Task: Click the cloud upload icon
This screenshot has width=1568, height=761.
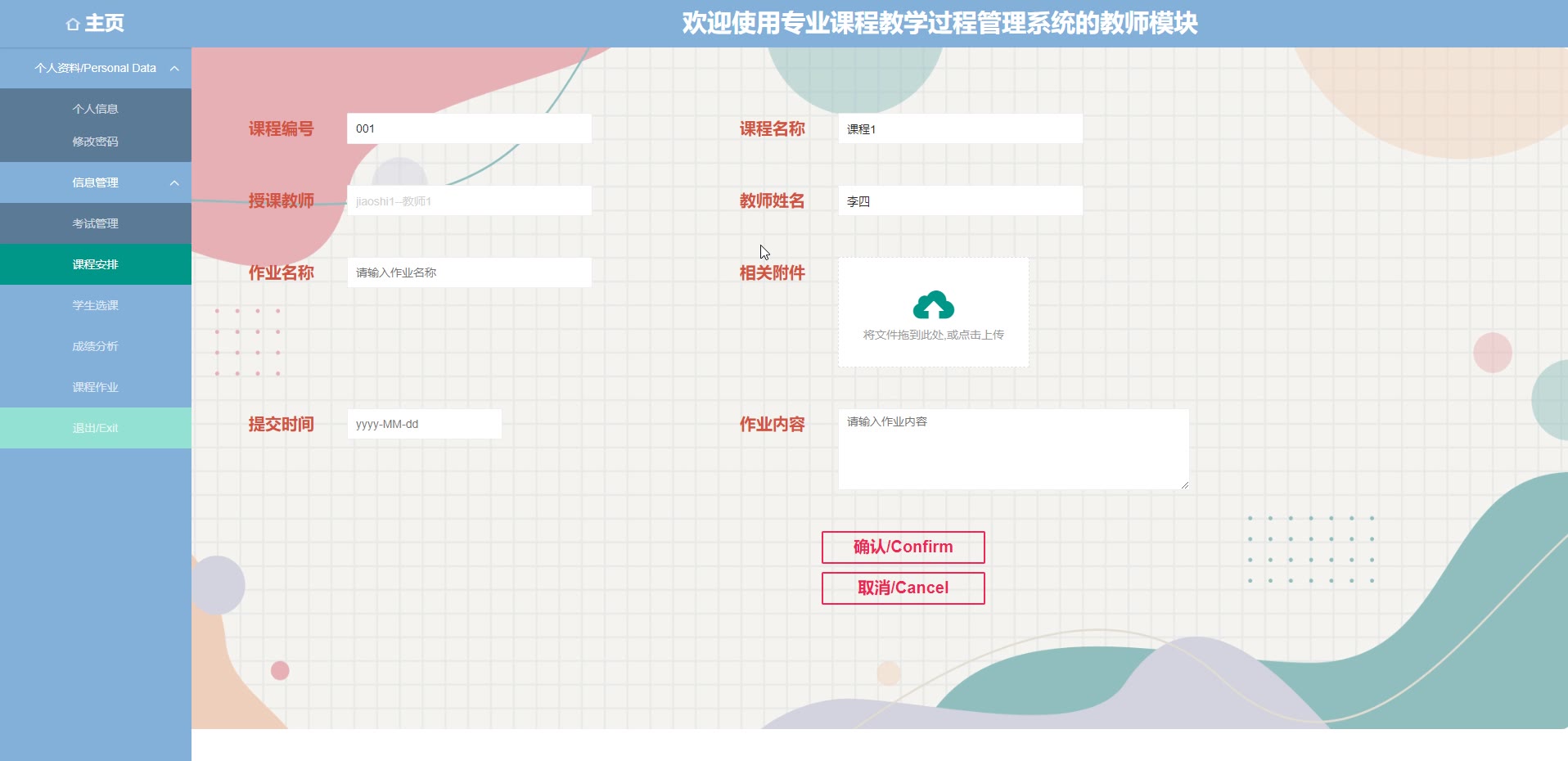Action: point(933,305)
